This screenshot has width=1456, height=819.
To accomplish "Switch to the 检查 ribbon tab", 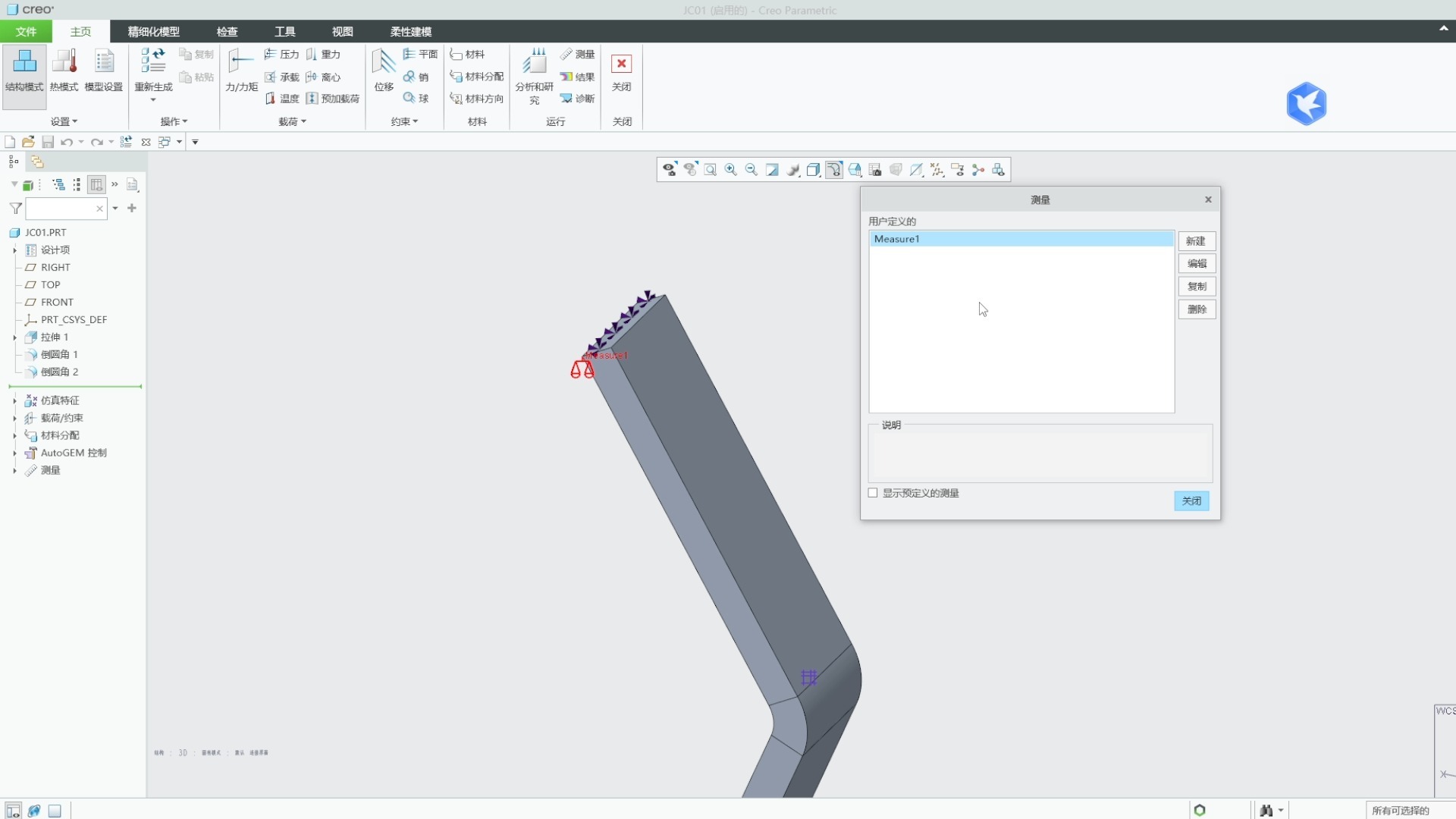I will (x=227, y=31).
